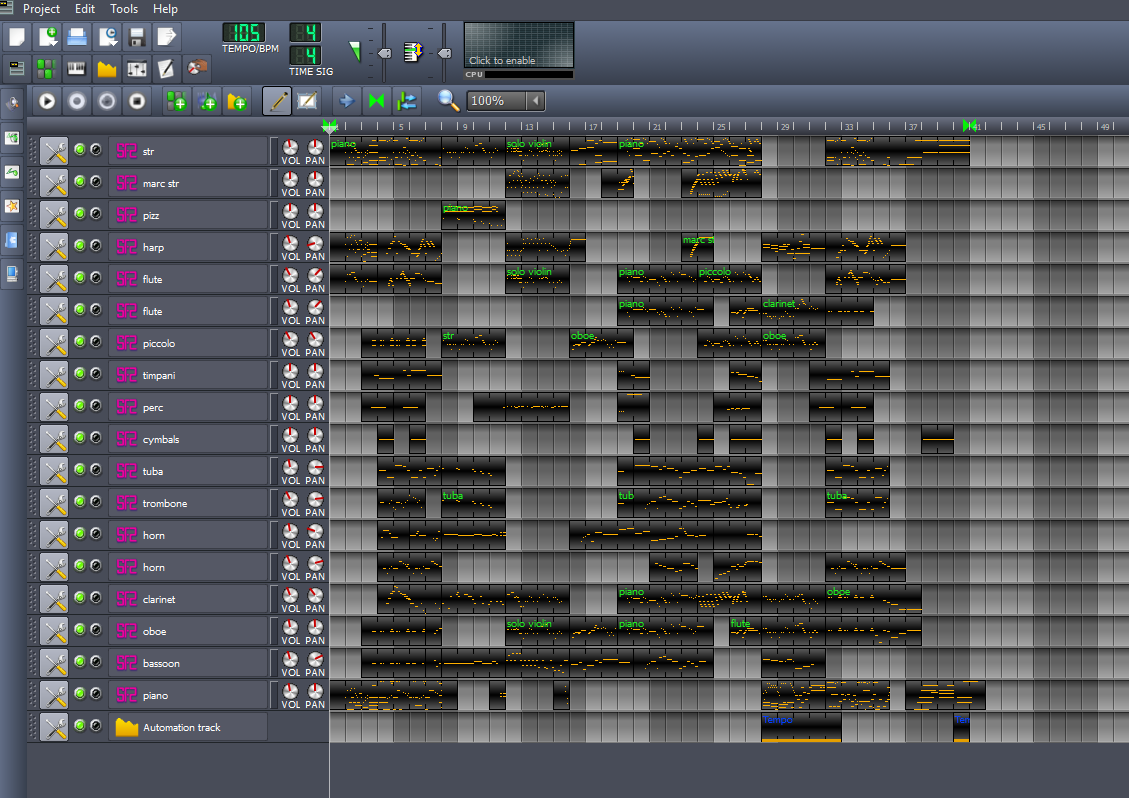Image resolution: width=1129 pixels, height=798 pixels.
Task: Toggle auto-scrolling arrow button
Action: (346, 102)
